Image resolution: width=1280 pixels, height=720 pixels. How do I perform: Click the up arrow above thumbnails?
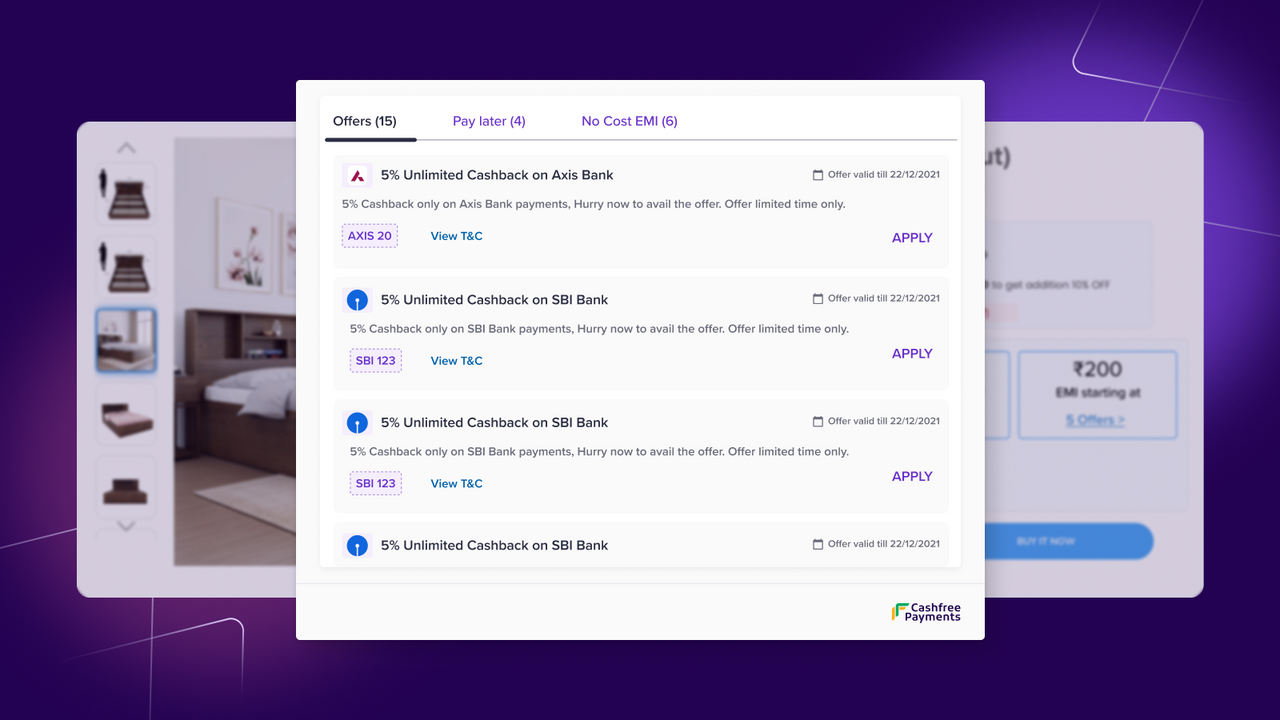coord(126,148)
